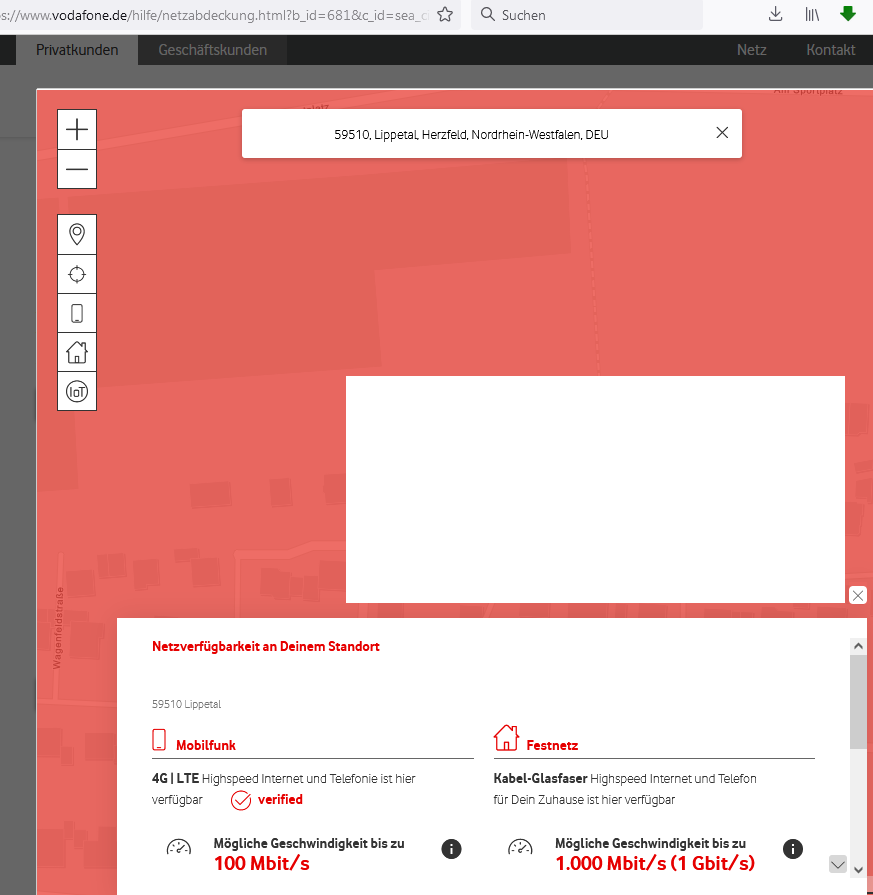Clear the address search with X icon
Viewport: 873px width, 895px height.
point(722,133)
